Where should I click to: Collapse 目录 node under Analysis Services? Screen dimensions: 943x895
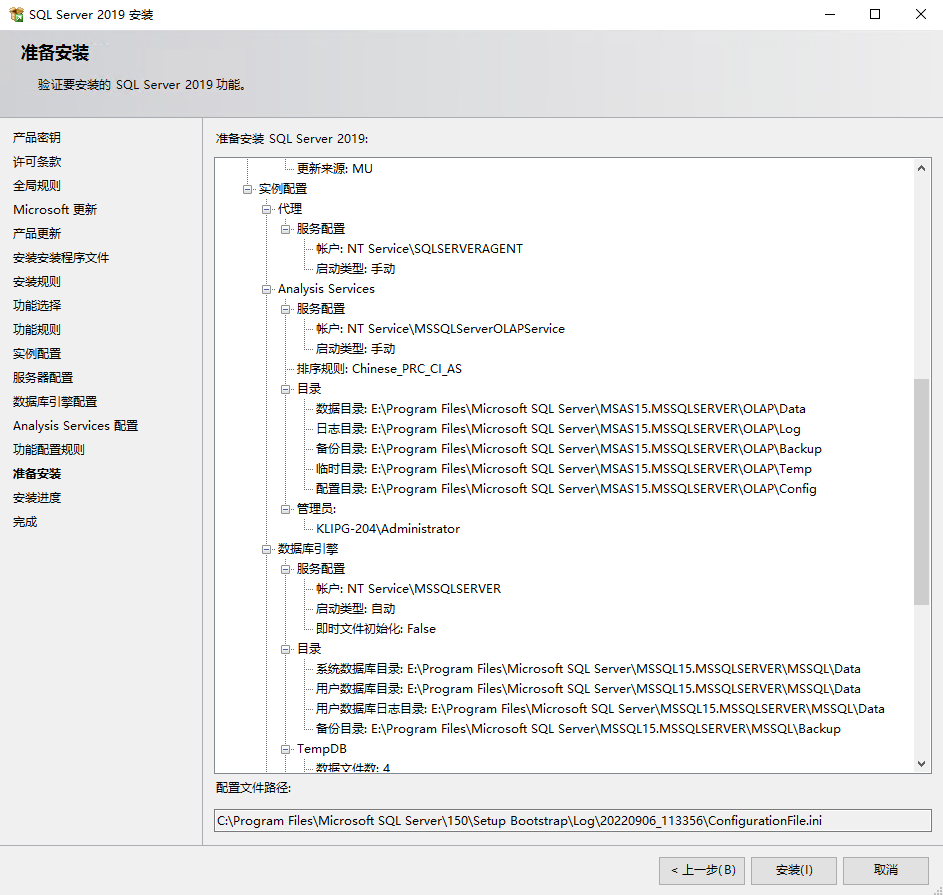point(286,389)
